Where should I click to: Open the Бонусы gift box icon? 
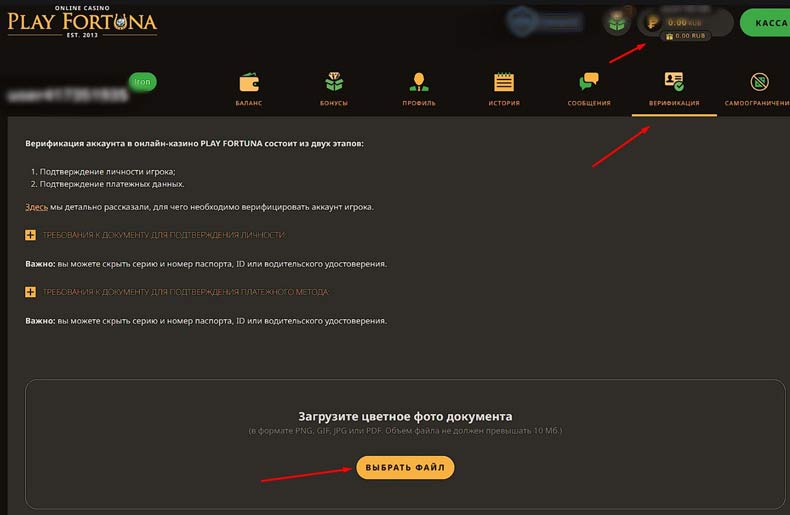[334, 82]
